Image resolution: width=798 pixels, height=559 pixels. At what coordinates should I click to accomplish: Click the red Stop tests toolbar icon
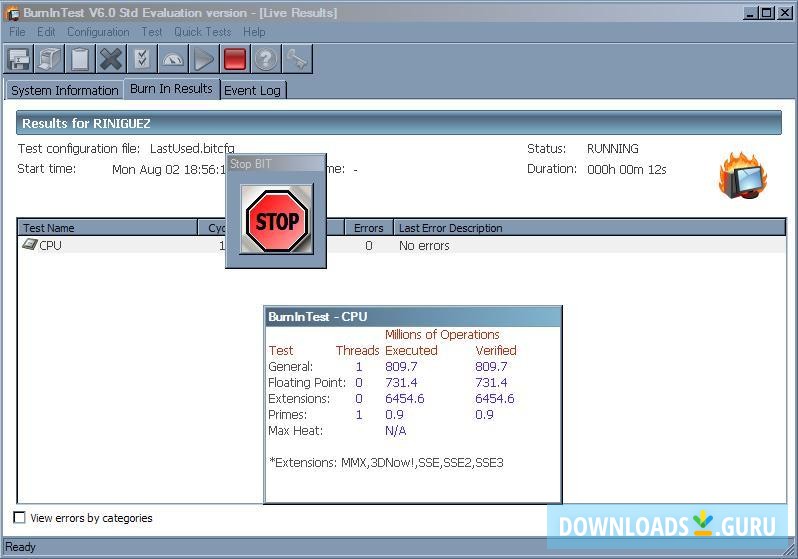point(235,59)
